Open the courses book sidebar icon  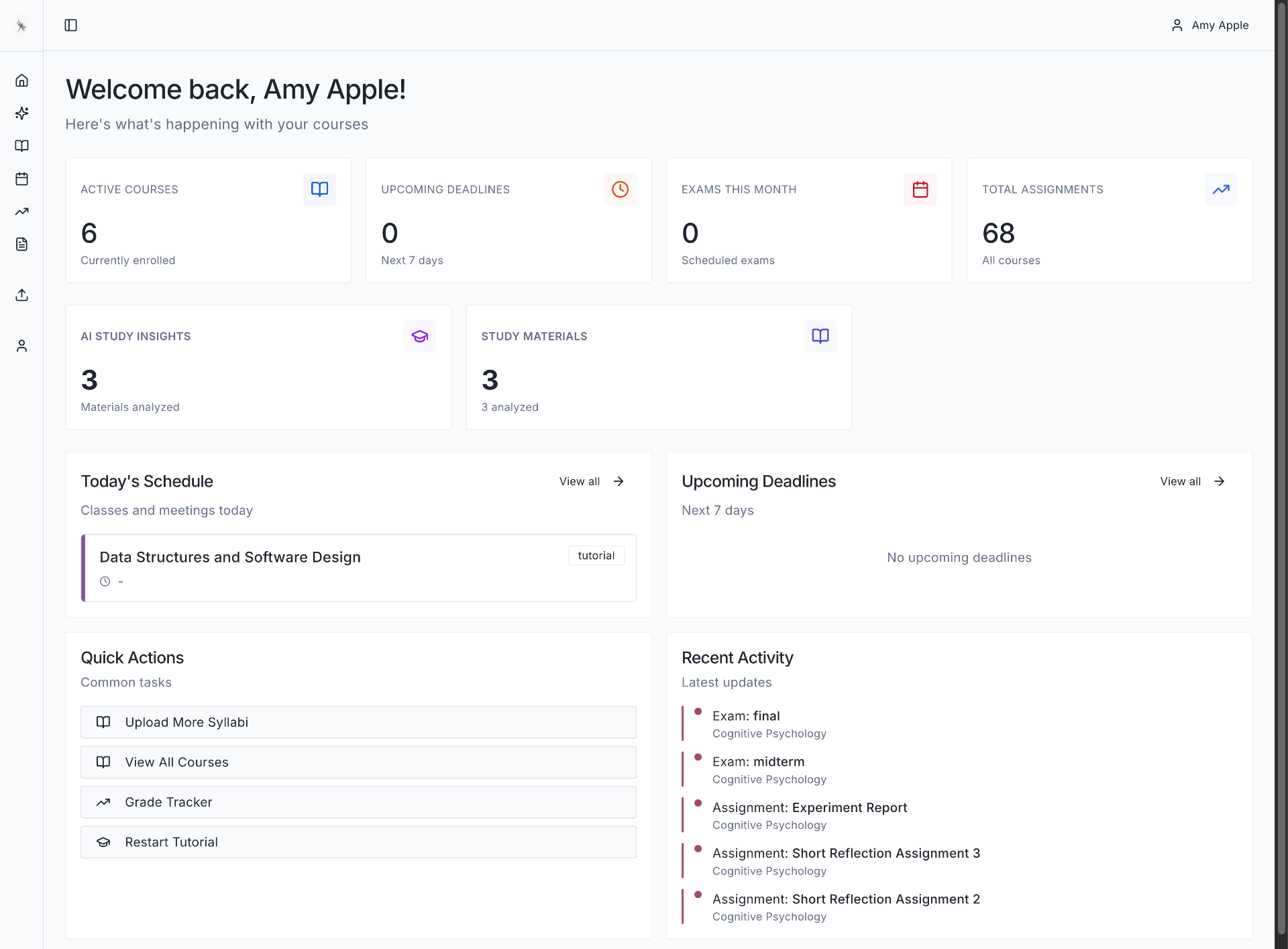pyautogui.click(x=21, y=146)
